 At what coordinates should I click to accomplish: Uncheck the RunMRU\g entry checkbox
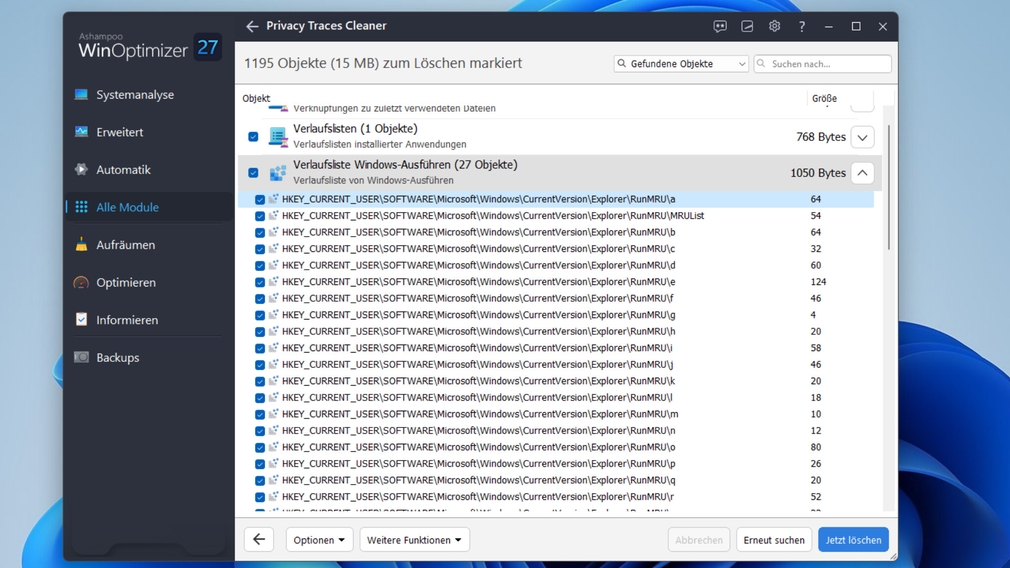(x=260, y=315)
